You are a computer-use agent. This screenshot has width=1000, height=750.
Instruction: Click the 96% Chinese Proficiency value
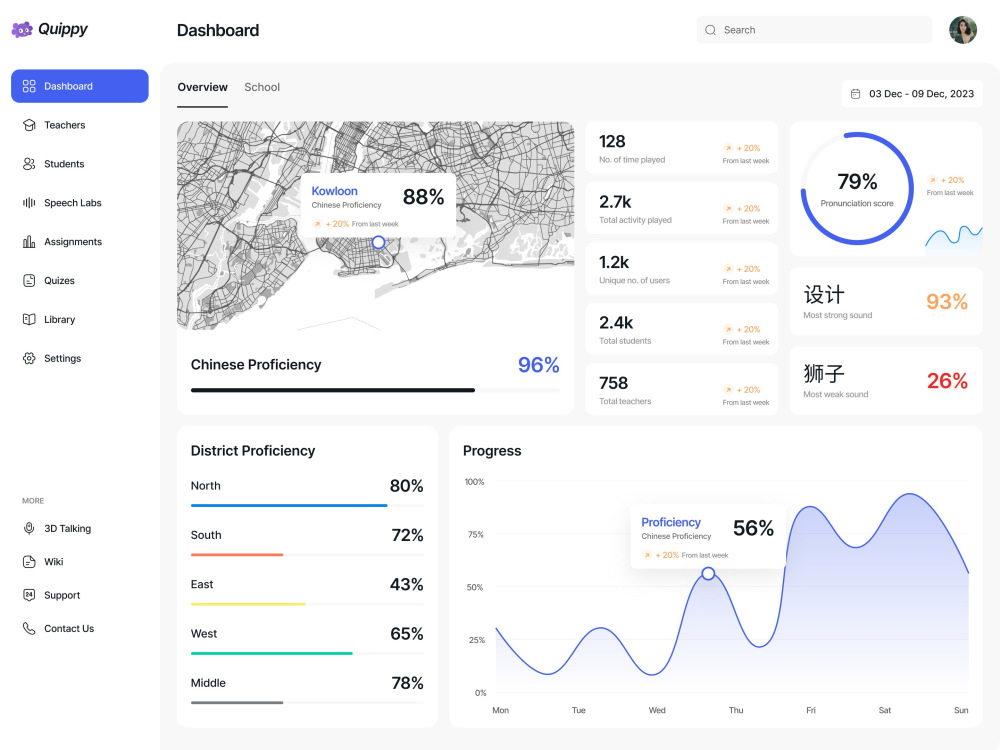coord(538,365)
